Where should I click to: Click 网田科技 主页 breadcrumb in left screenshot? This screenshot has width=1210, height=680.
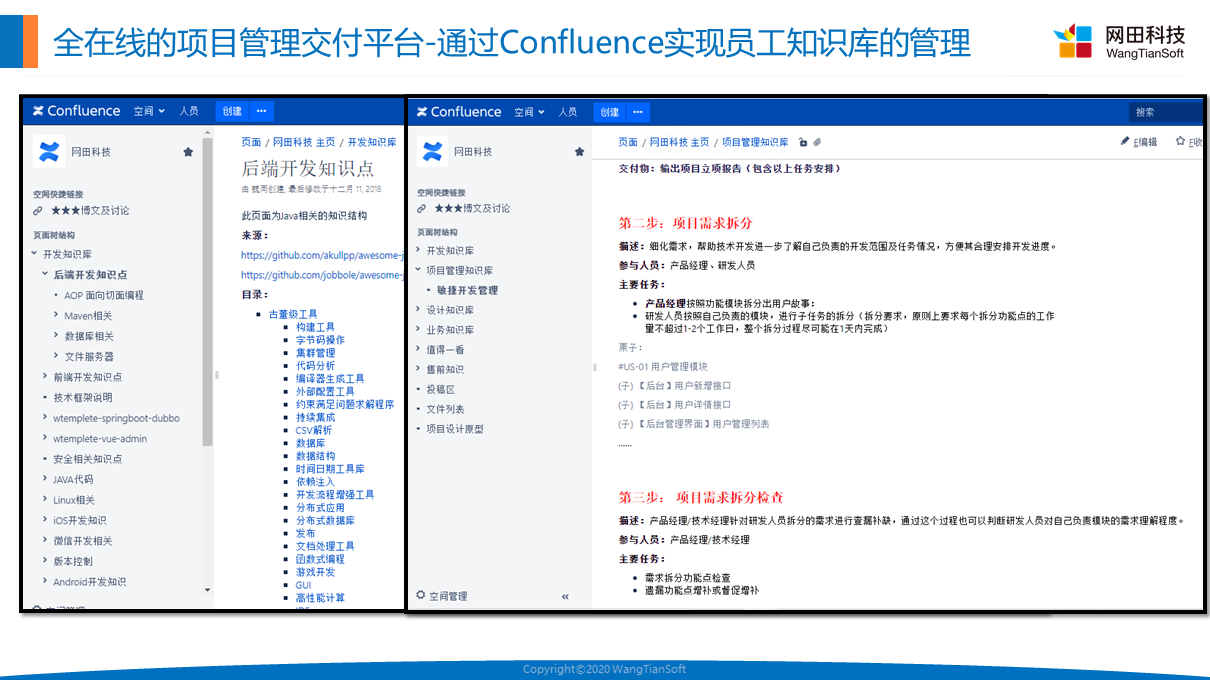point(304,143)
